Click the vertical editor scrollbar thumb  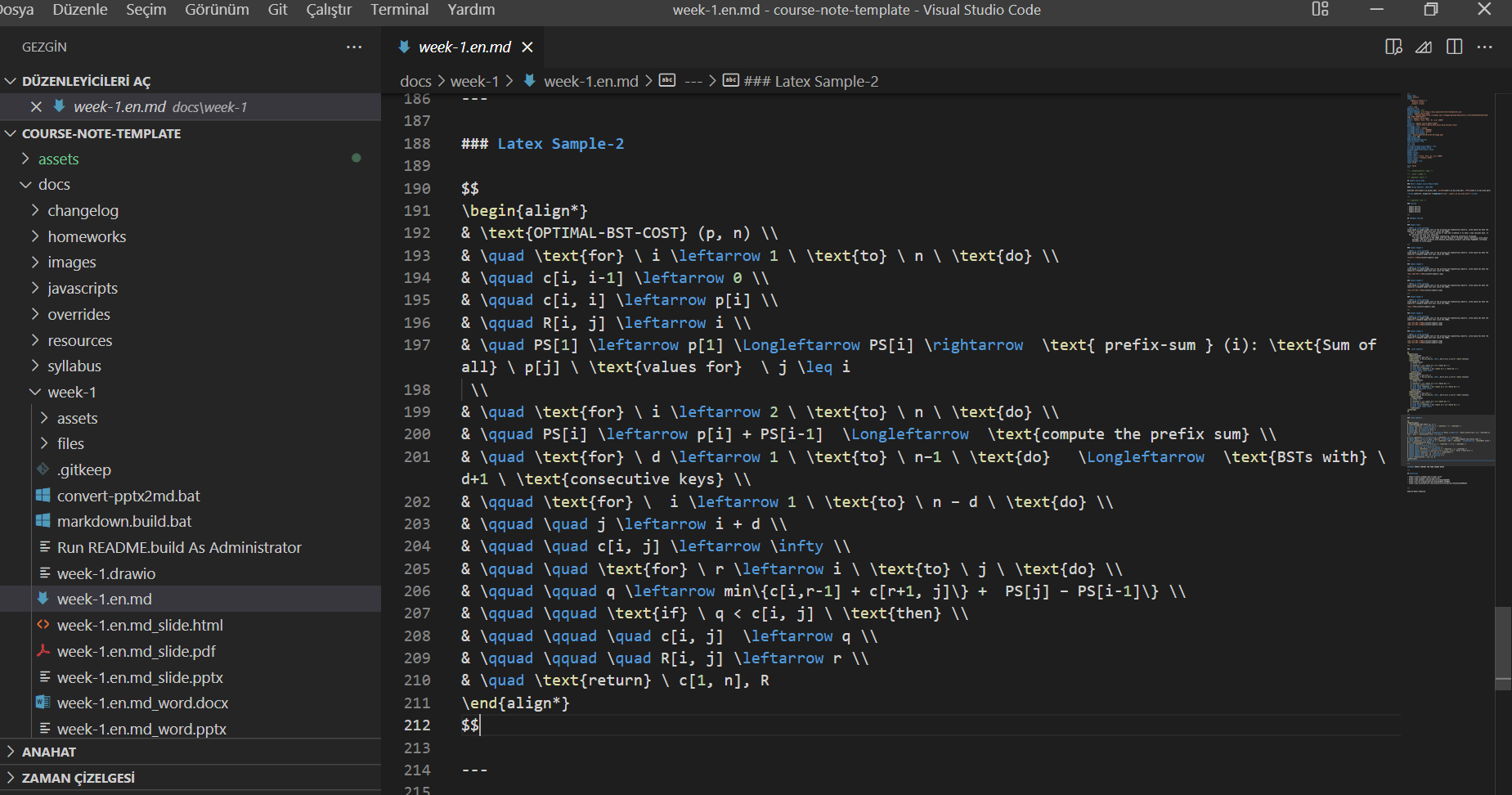(1503, 649)
